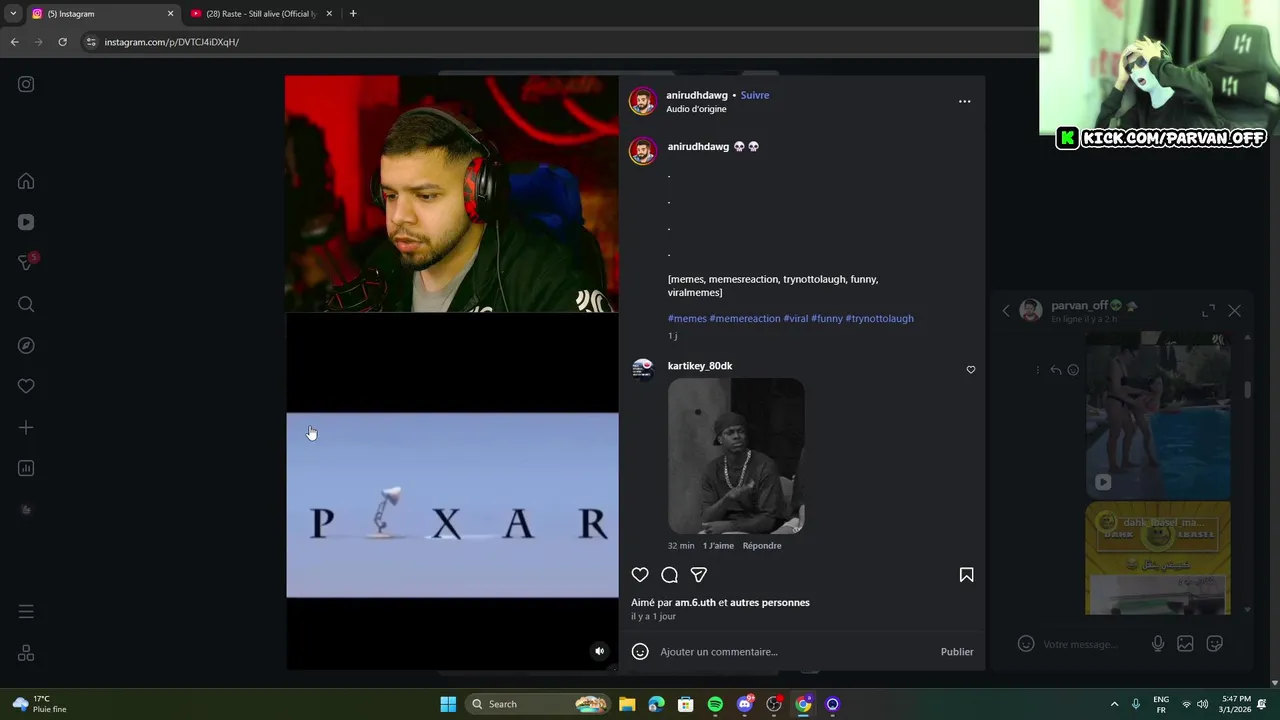Open Discord from the Windows taskbar

(745, 704)
